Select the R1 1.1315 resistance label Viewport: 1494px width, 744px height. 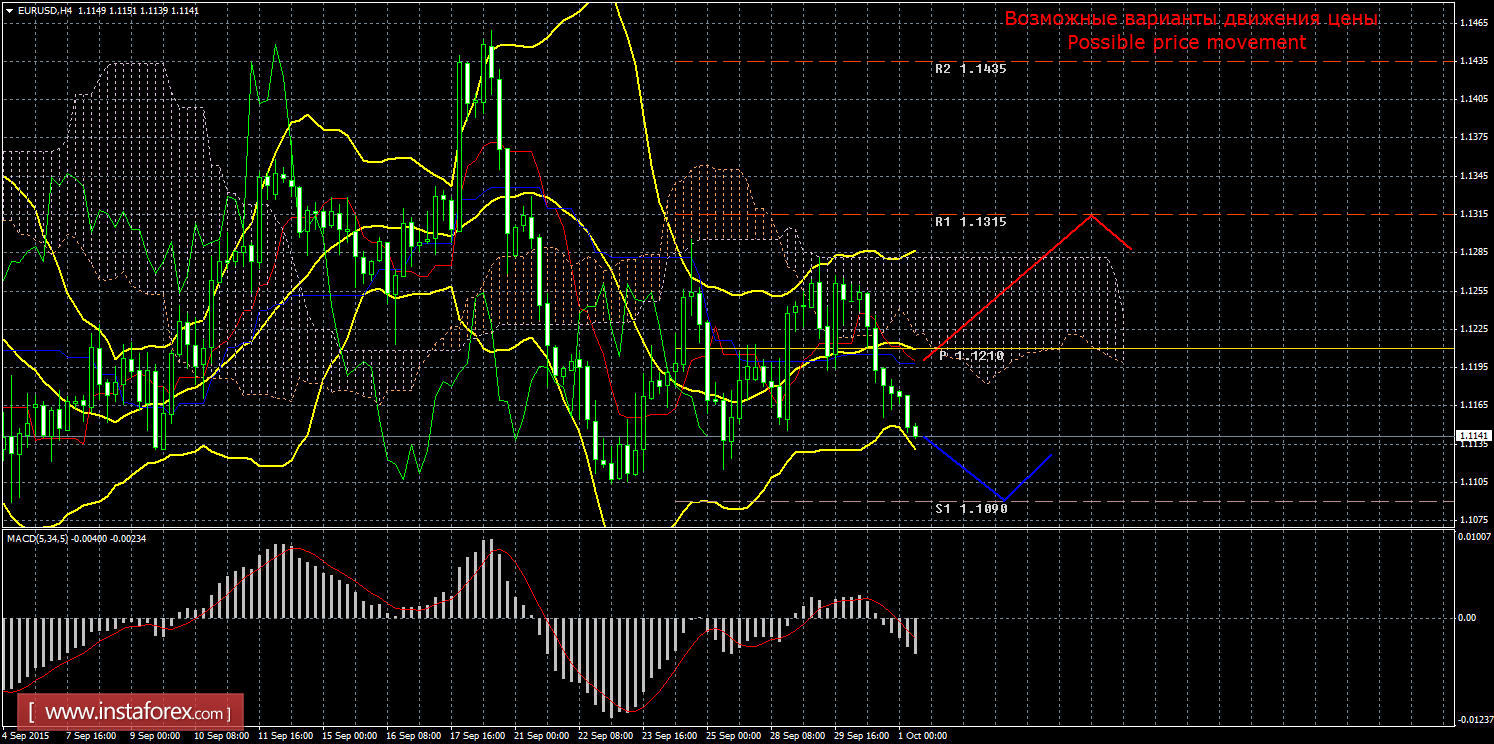tap(970, 221)
